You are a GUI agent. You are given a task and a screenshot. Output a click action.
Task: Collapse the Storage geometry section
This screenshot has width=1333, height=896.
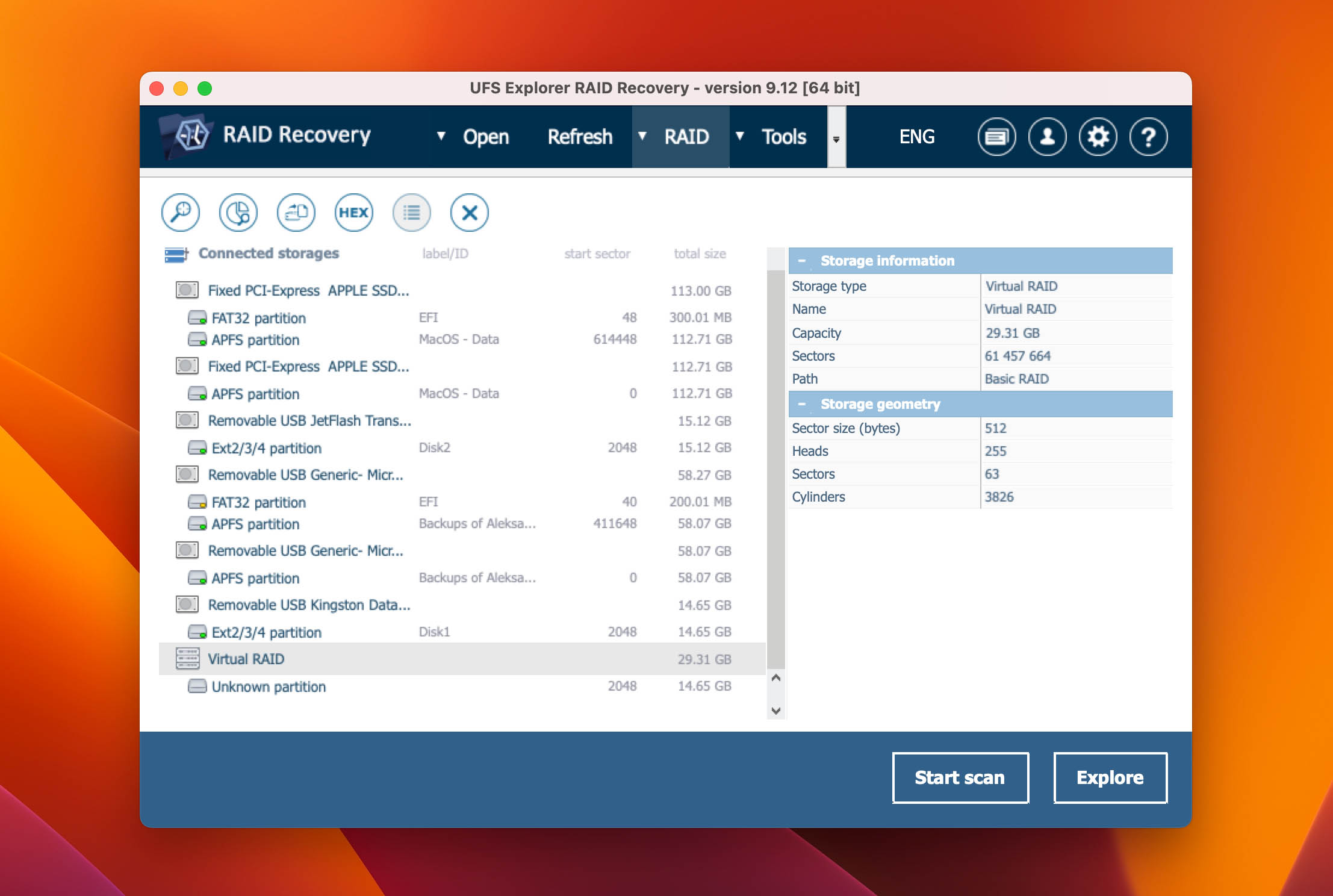point(801,404)
